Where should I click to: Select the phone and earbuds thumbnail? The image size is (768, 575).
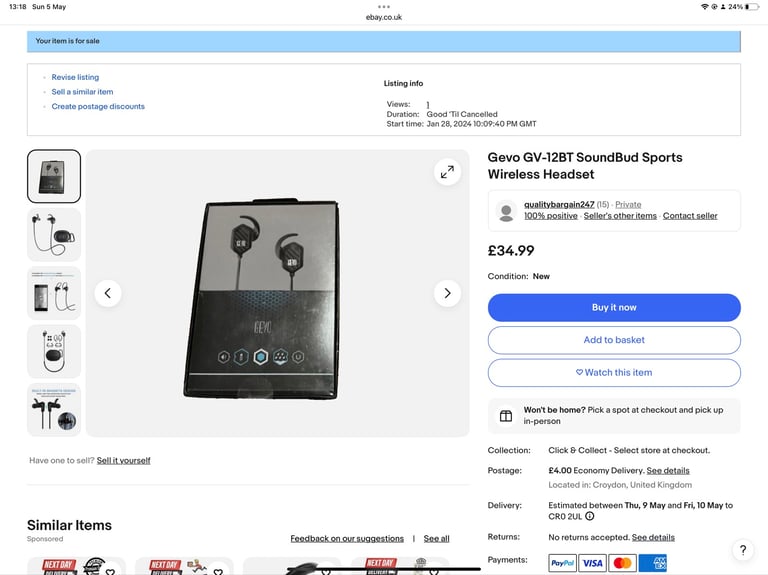coord(54,293)
